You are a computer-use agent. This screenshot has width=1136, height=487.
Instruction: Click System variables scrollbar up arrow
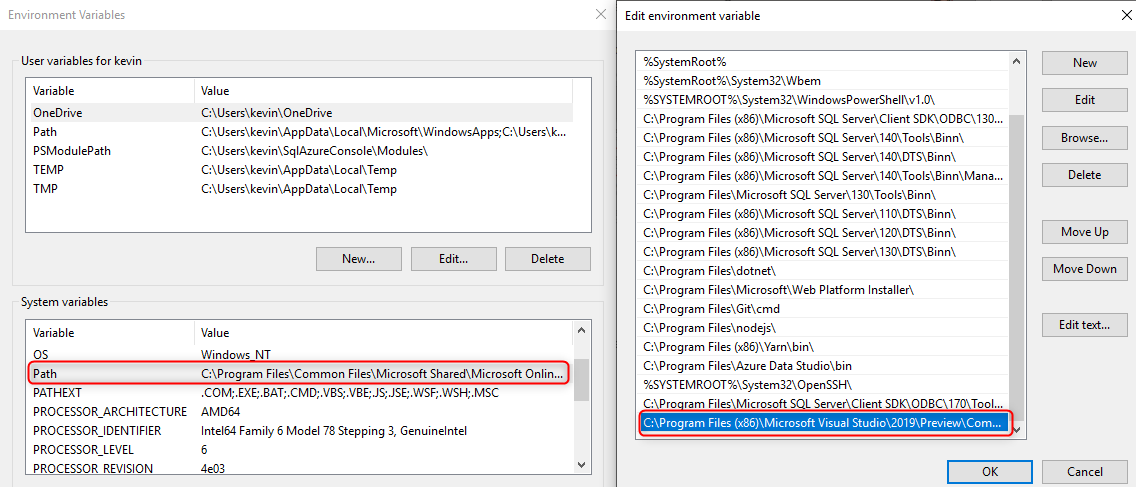click(580, 331)
